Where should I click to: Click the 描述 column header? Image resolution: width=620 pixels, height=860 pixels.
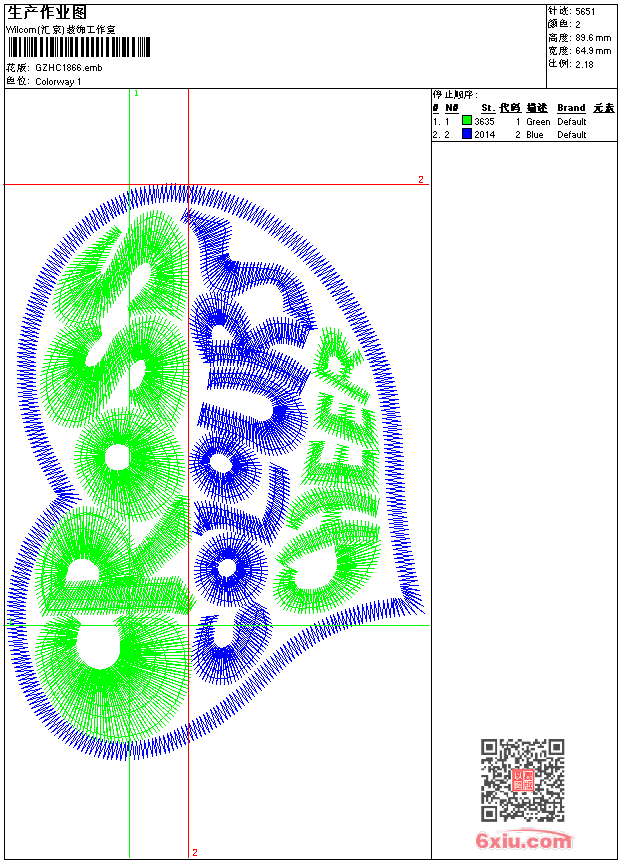[537, 108]
